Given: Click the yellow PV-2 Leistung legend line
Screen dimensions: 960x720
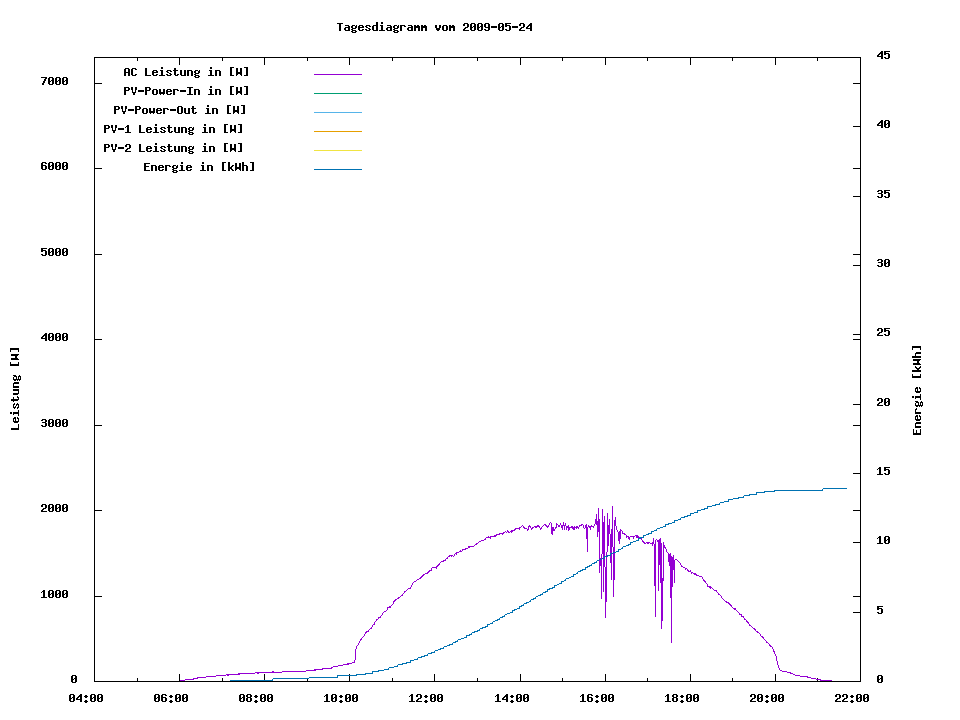Looking at the screenshot, I should click(337, 150).
